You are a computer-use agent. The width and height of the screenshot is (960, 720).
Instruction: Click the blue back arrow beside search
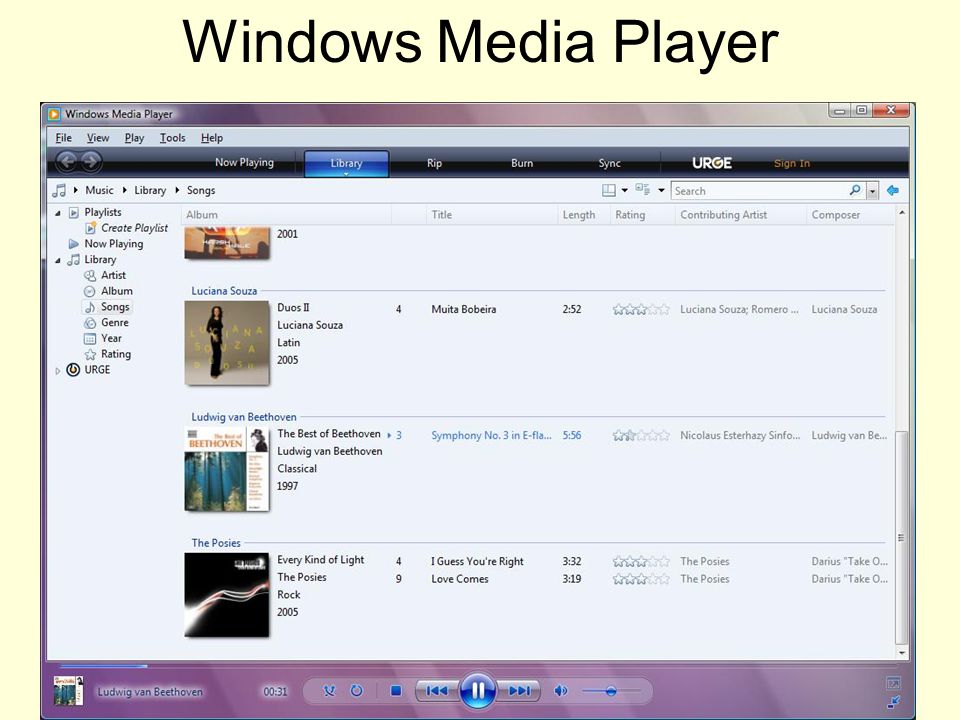point(893,190)
